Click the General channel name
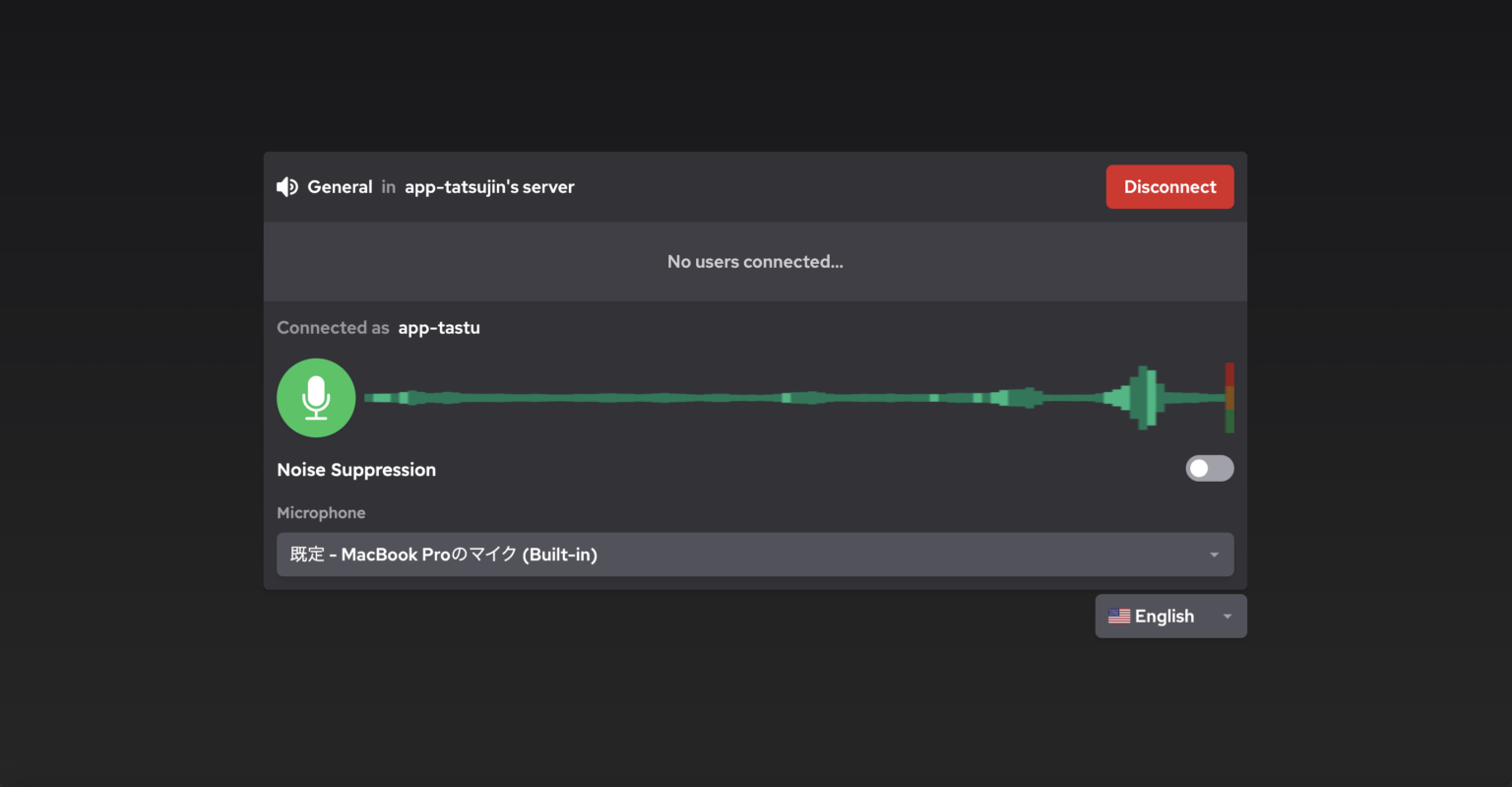 tap(340, 186)
